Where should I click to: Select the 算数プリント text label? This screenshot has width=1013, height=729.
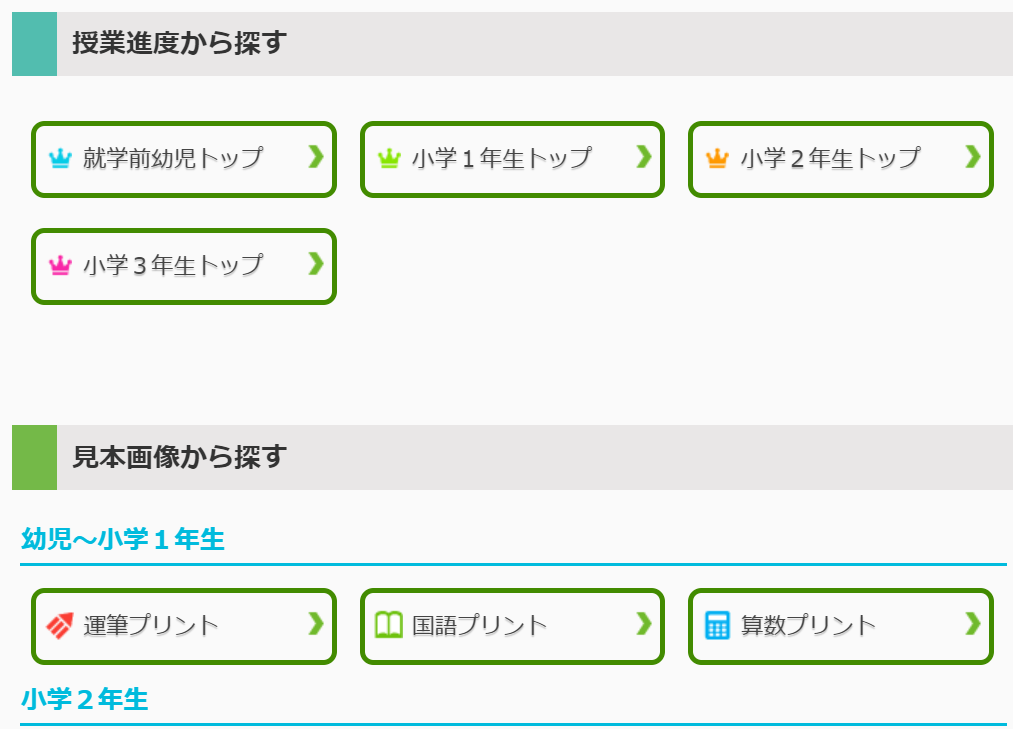pos(808,626)
